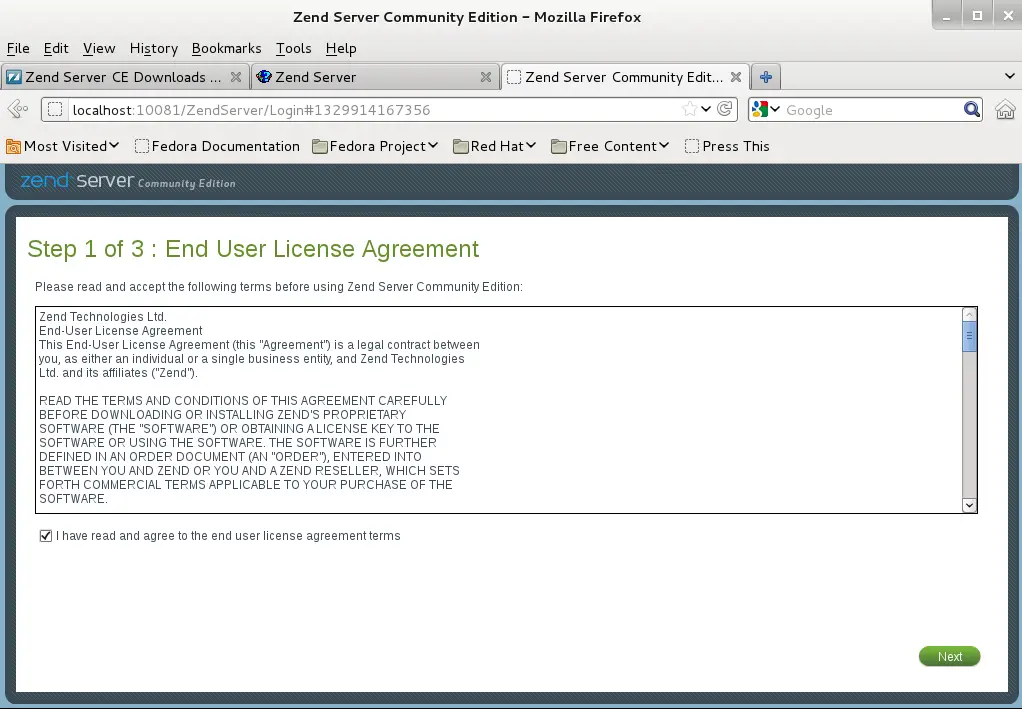Open the Bookmarks menu

click(x=226, y=48)
